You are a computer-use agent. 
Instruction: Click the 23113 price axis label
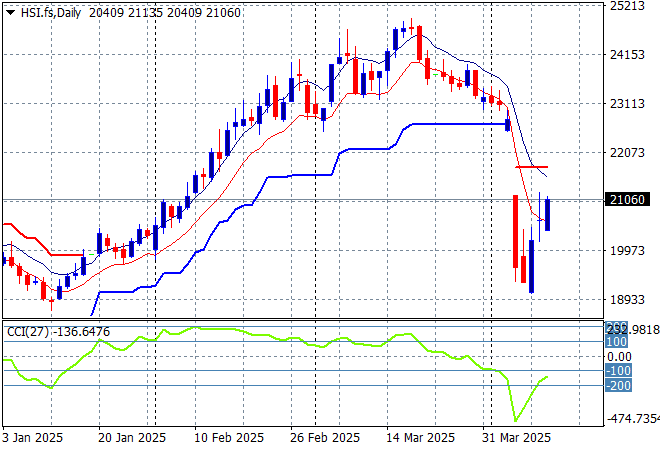point(627,104)
